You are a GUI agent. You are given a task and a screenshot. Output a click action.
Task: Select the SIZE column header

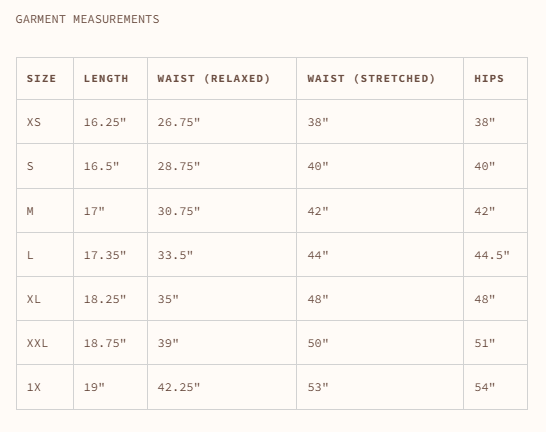tap(41, 79)
